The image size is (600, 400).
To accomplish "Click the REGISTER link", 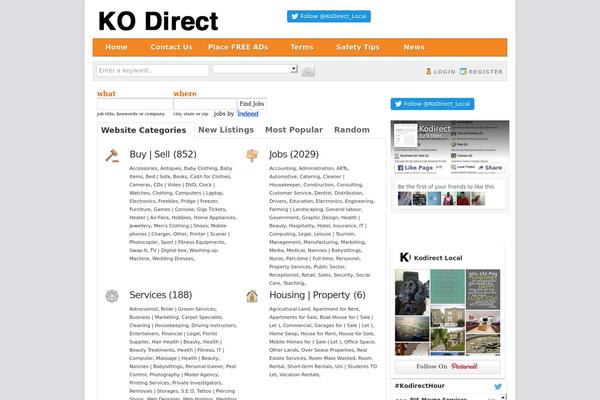I will point(486,72).
